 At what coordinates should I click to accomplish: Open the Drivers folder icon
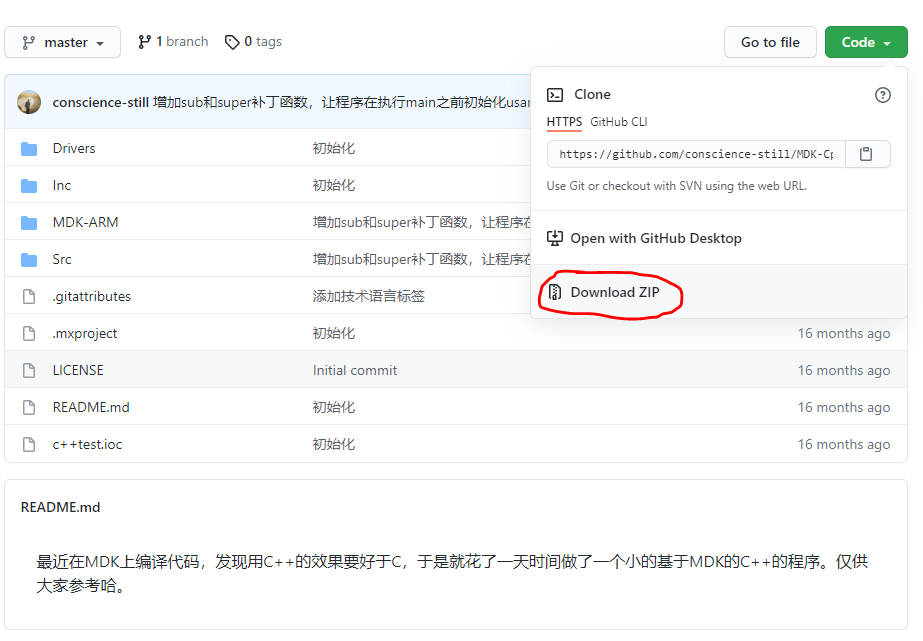(x=29, y=147)
